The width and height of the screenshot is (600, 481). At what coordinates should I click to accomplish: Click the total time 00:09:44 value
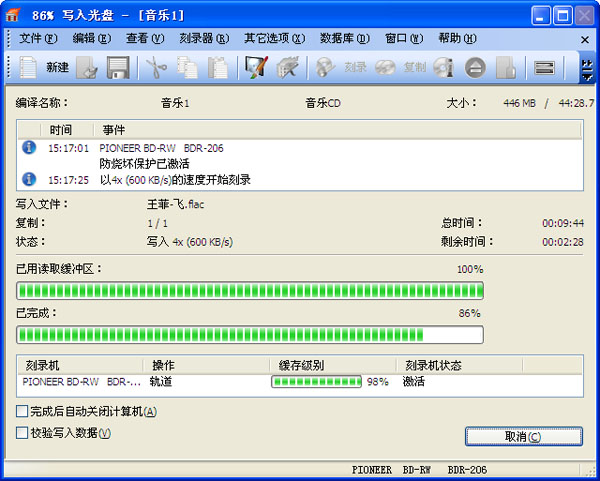tap(563, 223)
